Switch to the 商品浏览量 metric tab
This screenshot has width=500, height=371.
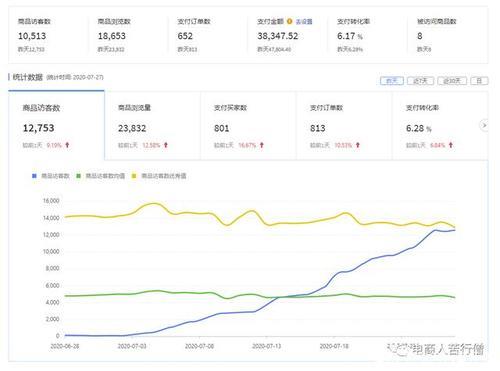[152, 126]
